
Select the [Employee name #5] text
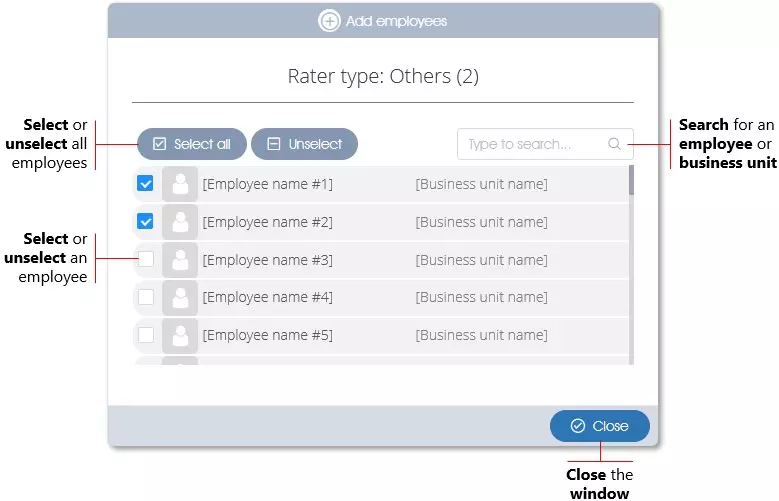click(x=267, y=335)
